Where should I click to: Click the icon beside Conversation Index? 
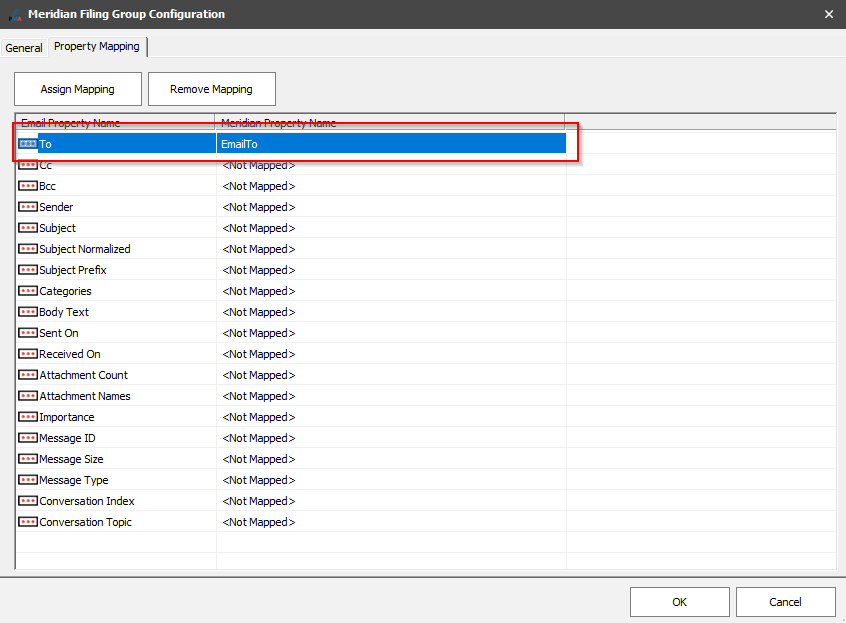point(28,501)
